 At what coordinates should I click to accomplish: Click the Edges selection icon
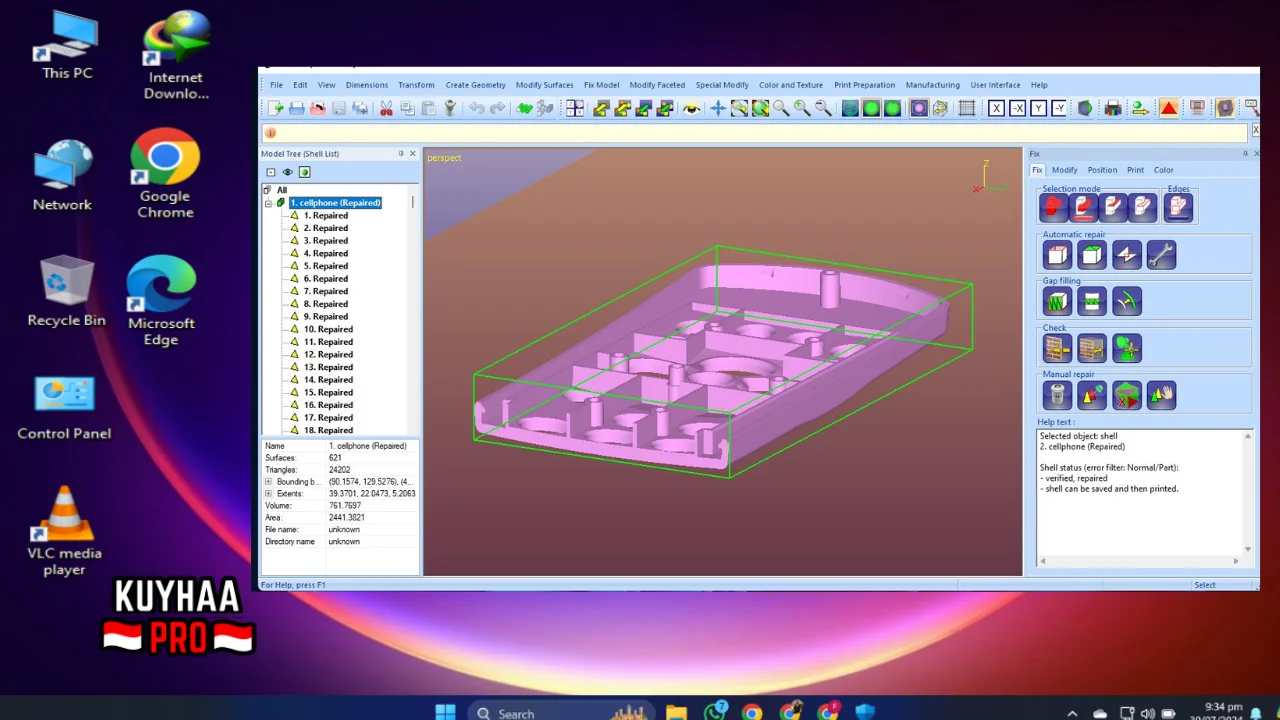tap(1178, 207)
